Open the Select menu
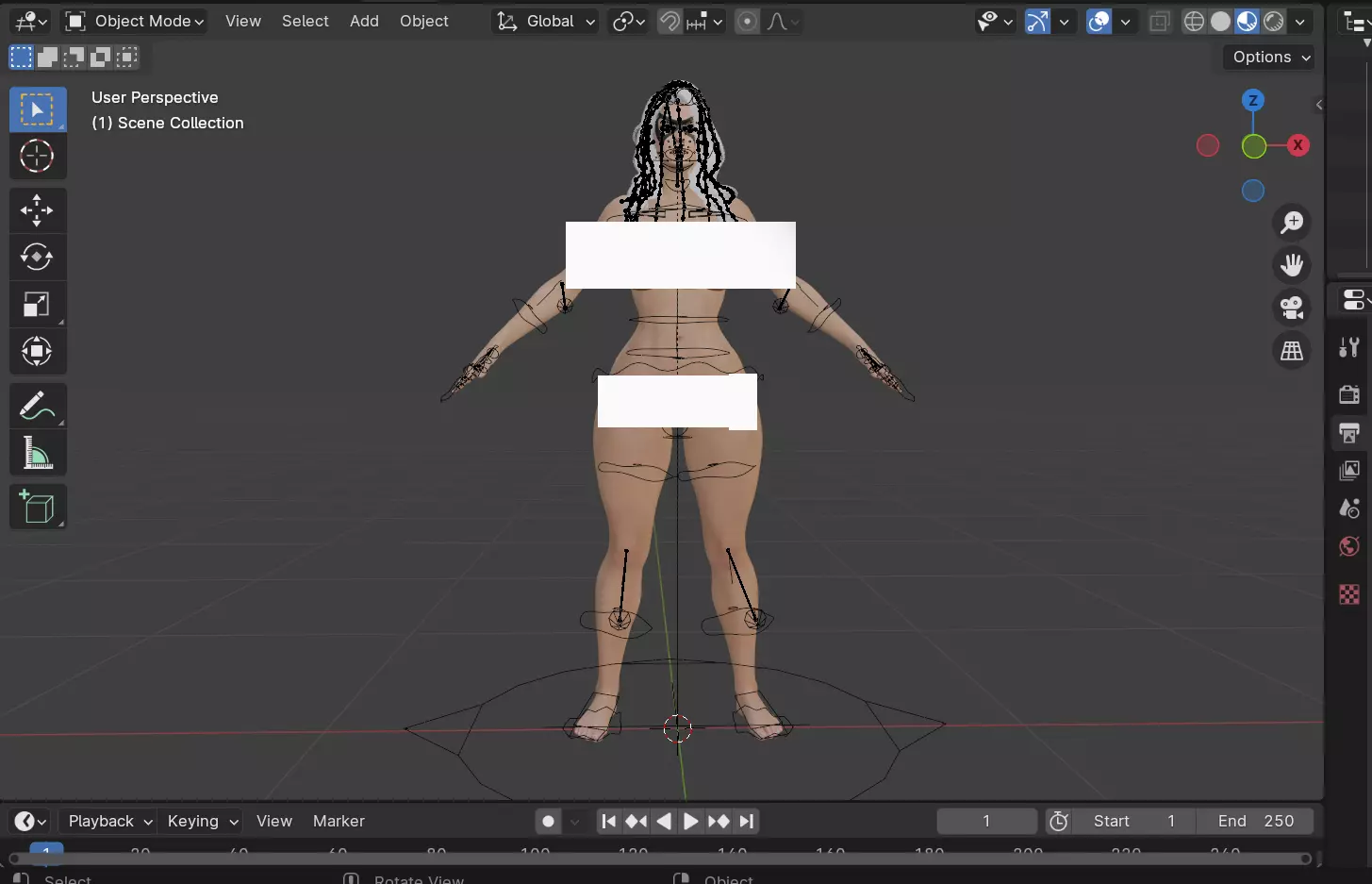Screen dimensions: 1372x884 (306, 21)
